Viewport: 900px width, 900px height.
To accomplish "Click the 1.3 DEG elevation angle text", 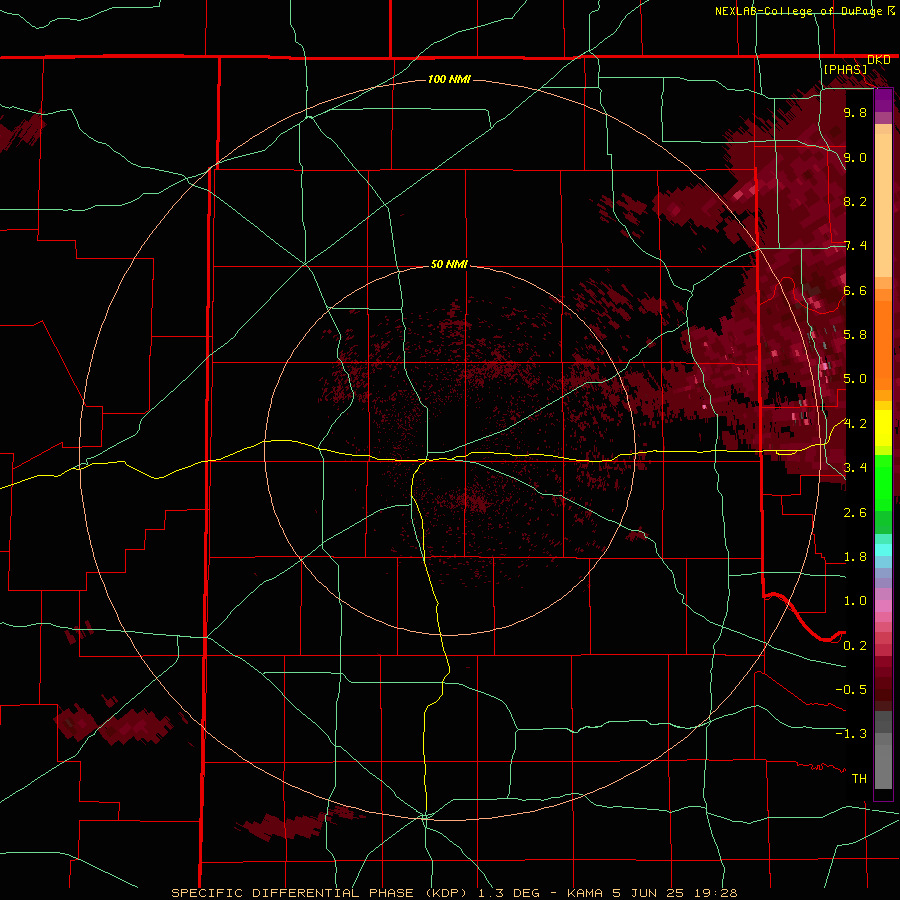I will (509, 893).
